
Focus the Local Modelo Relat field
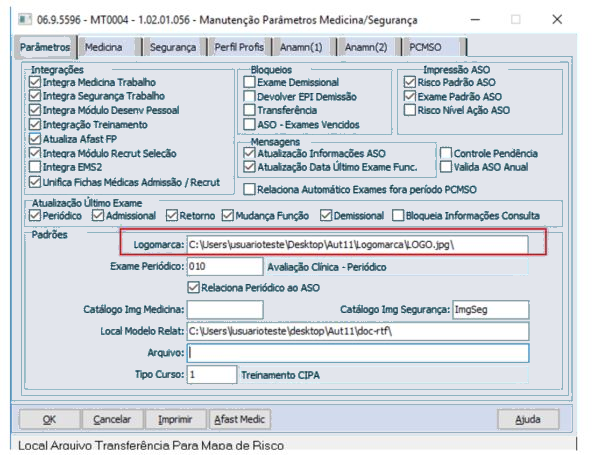[358, 331]
